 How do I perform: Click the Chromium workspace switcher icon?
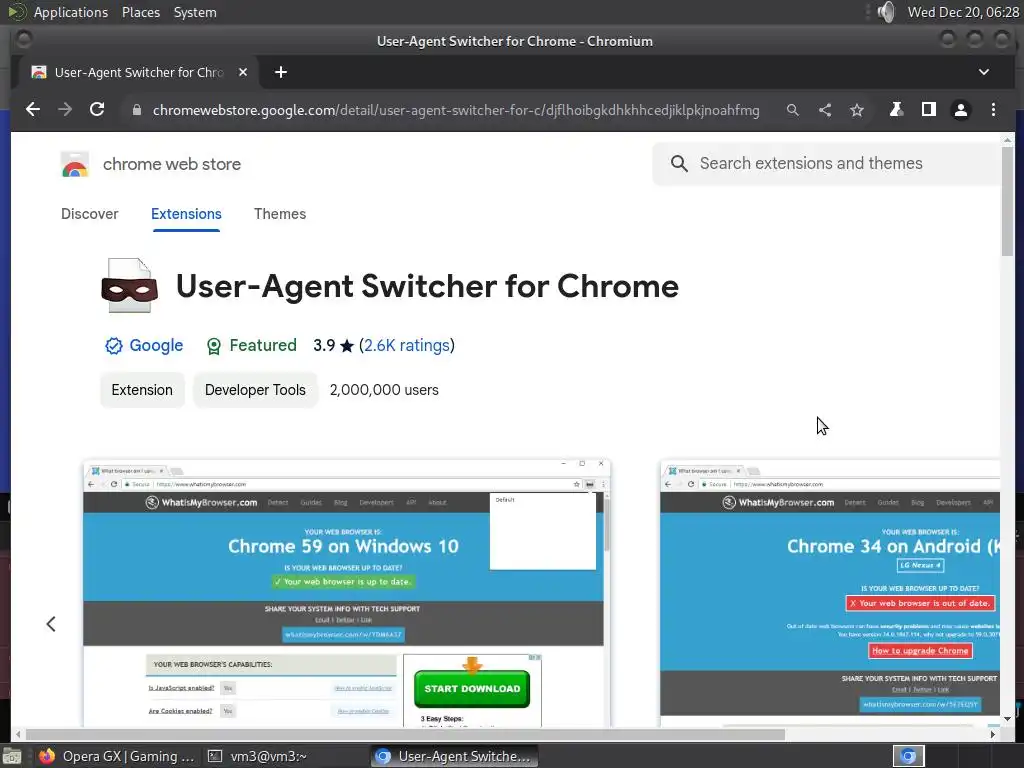[908, 756]
